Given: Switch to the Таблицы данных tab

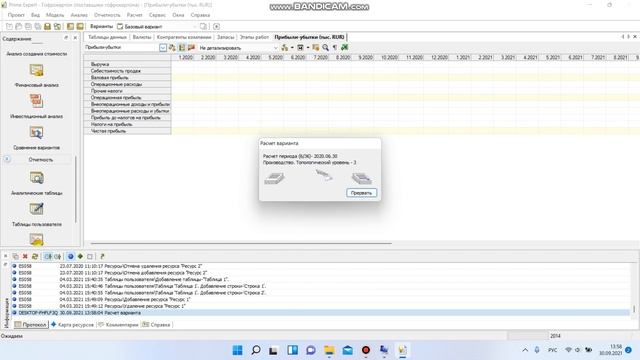Looking at the screenshot, I should click(107, 37).
